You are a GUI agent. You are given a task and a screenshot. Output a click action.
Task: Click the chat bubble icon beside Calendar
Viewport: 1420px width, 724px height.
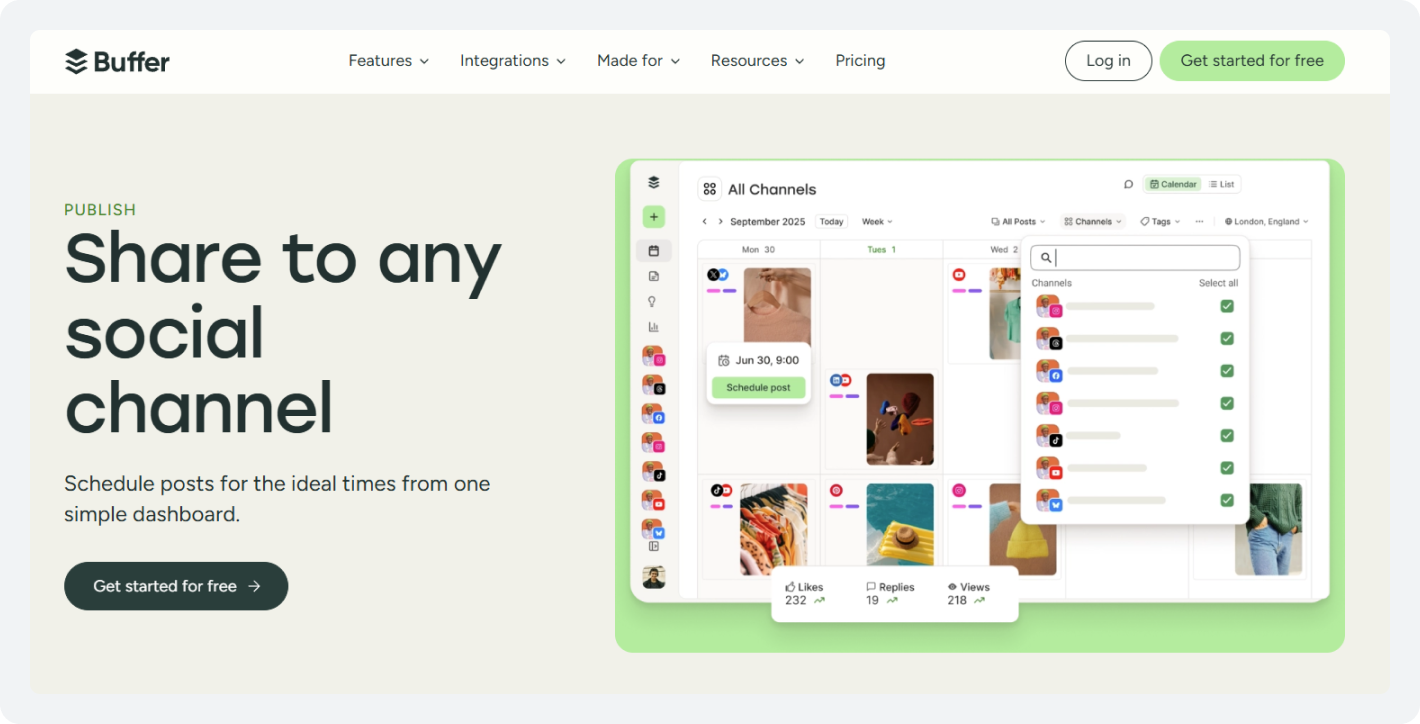1128,184
